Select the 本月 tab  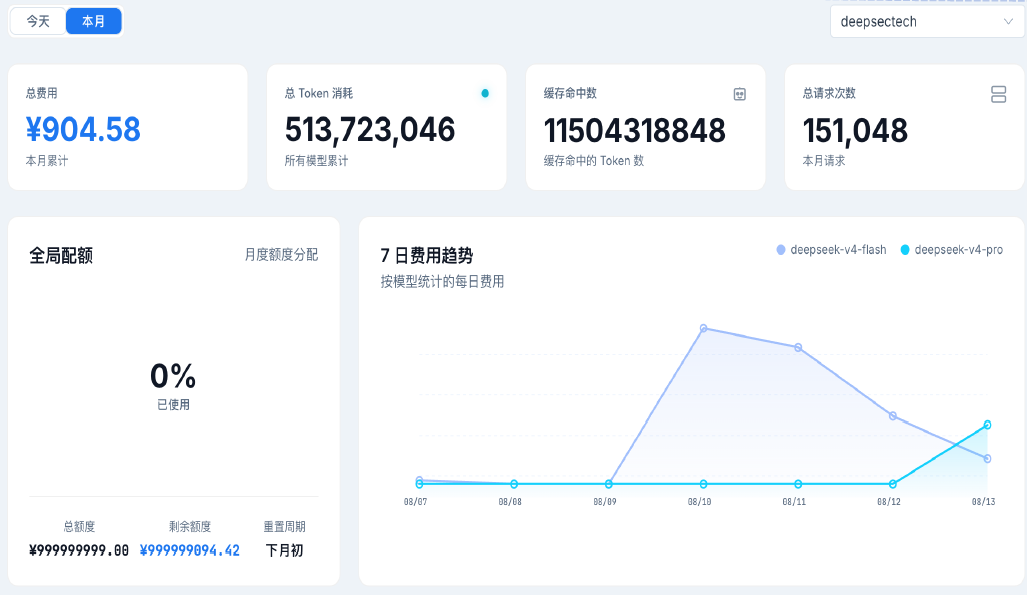click(x=94, y=21)
